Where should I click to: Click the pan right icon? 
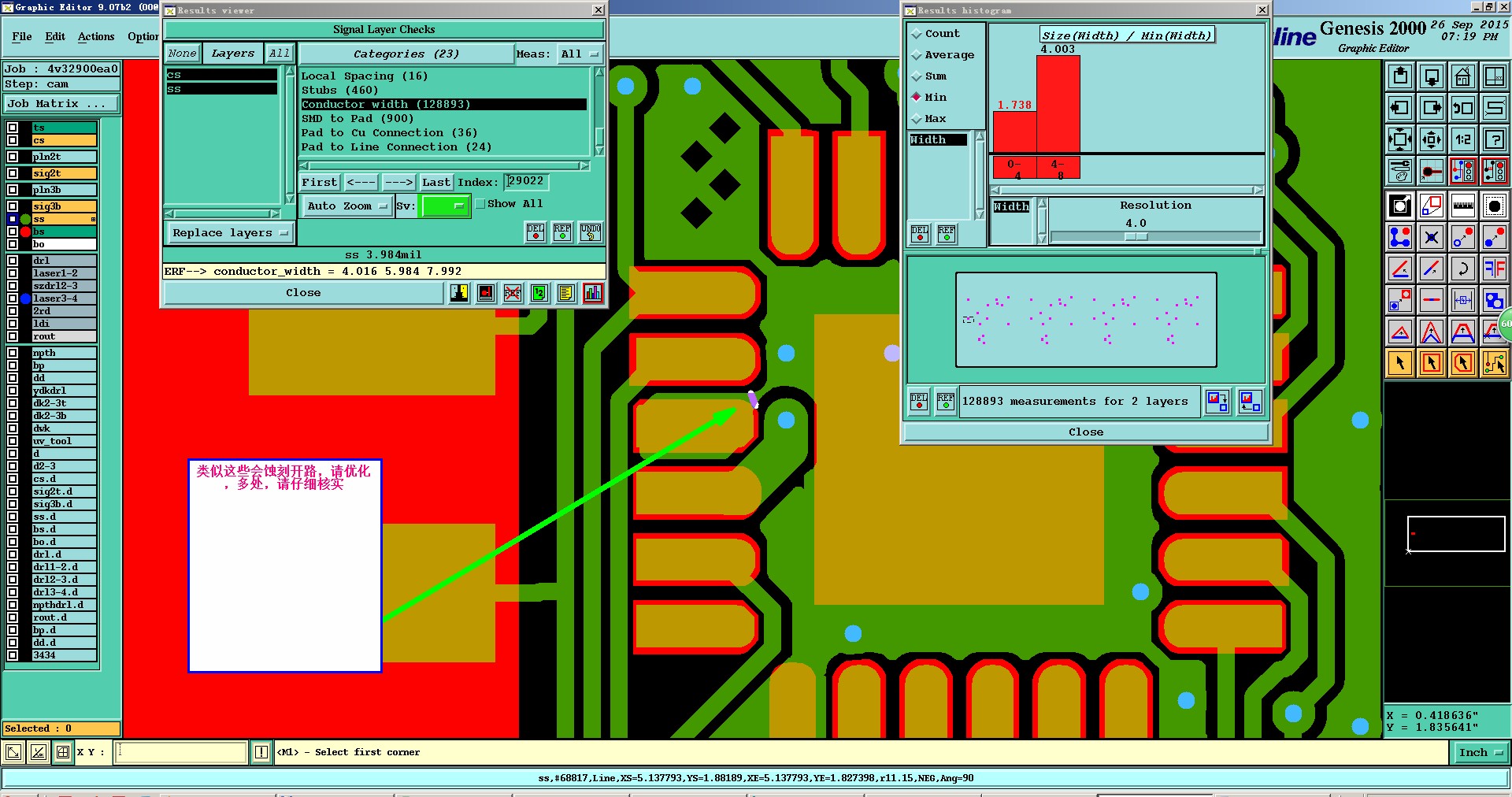1432,108
